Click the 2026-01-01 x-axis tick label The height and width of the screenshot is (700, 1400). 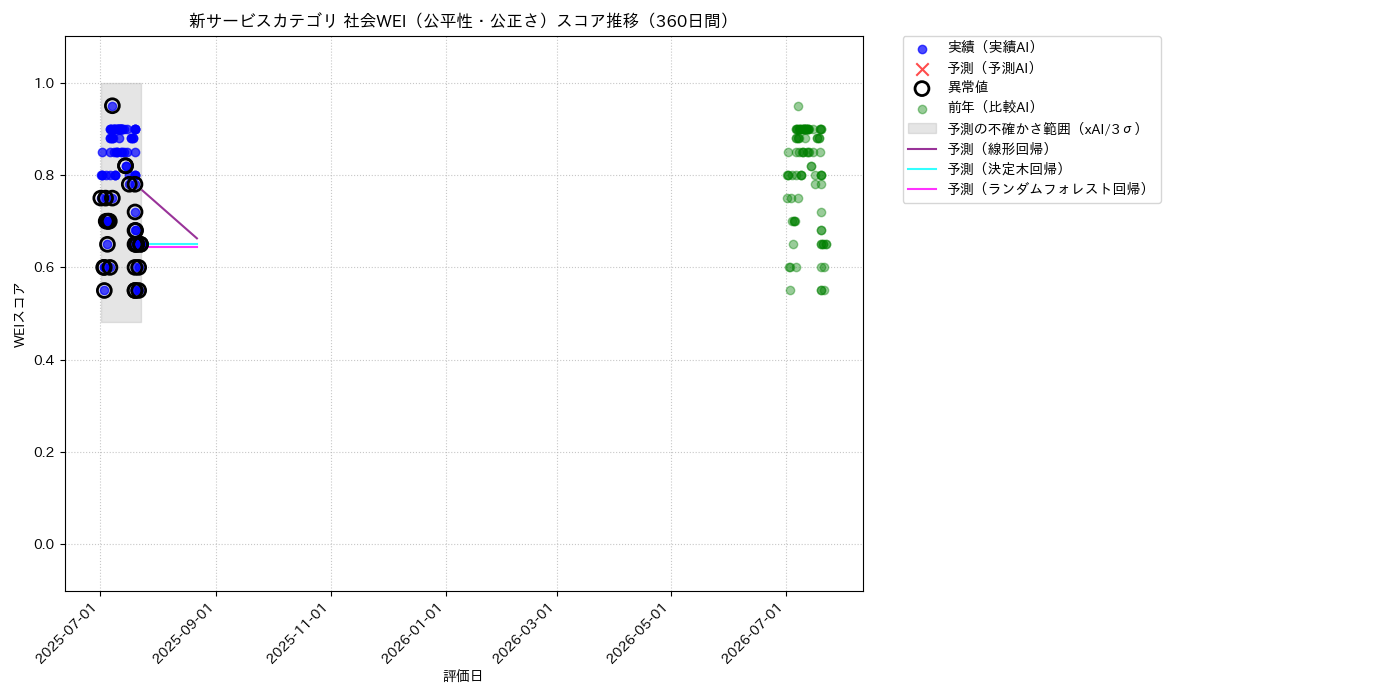click(x=415, y=633)
